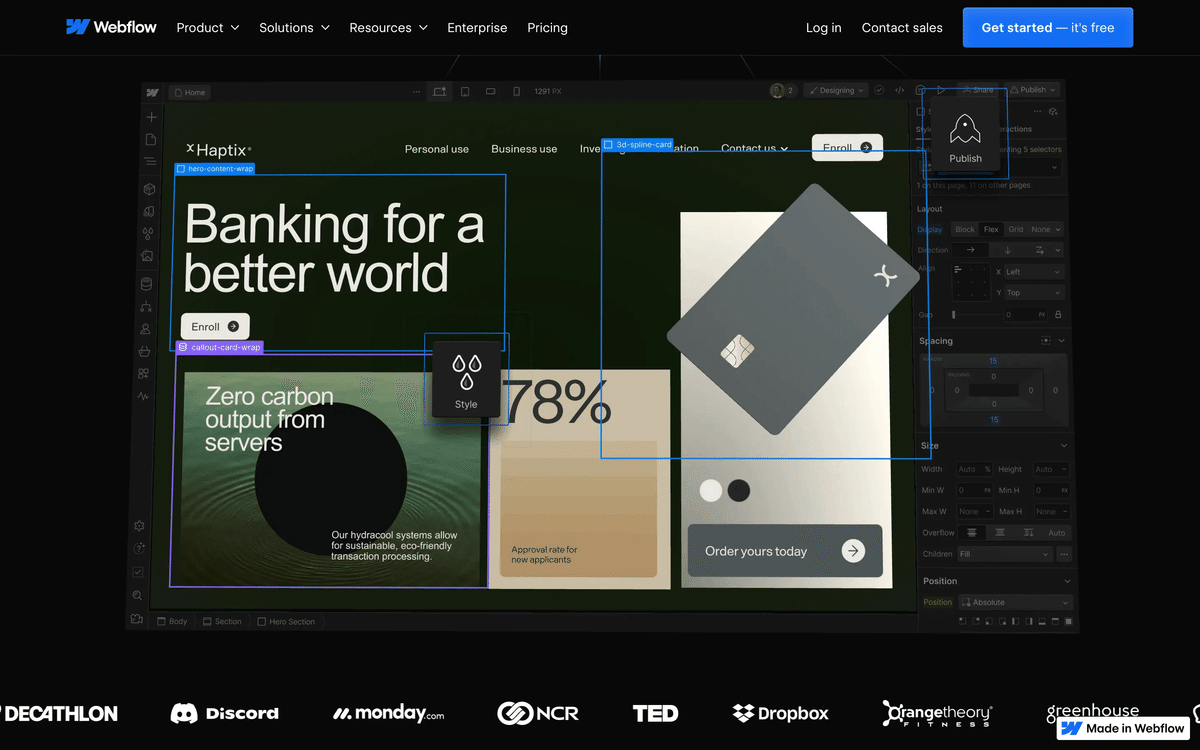
Task: Select the mobile landscape breakpoint icon
Action: tap(491, 91)
